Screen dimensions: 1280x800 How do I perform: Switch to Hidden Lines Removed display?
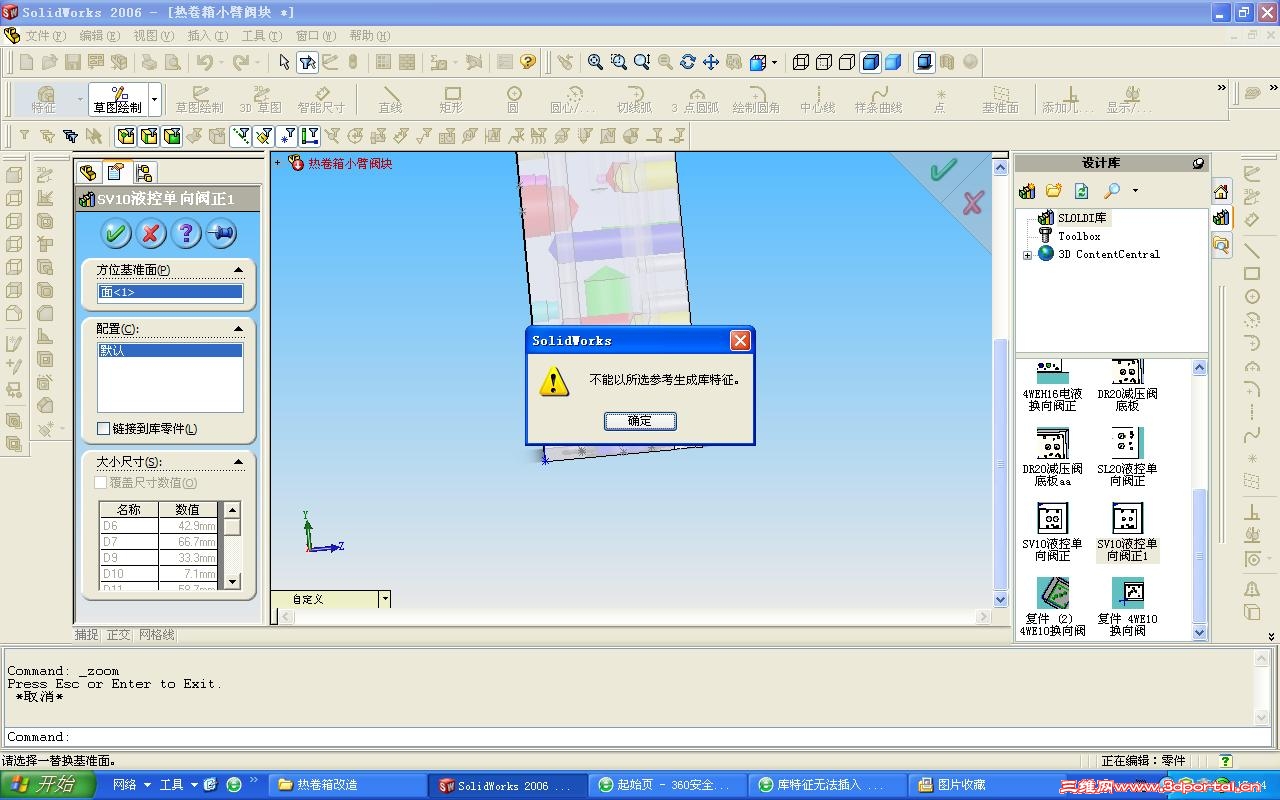(846, 62)
